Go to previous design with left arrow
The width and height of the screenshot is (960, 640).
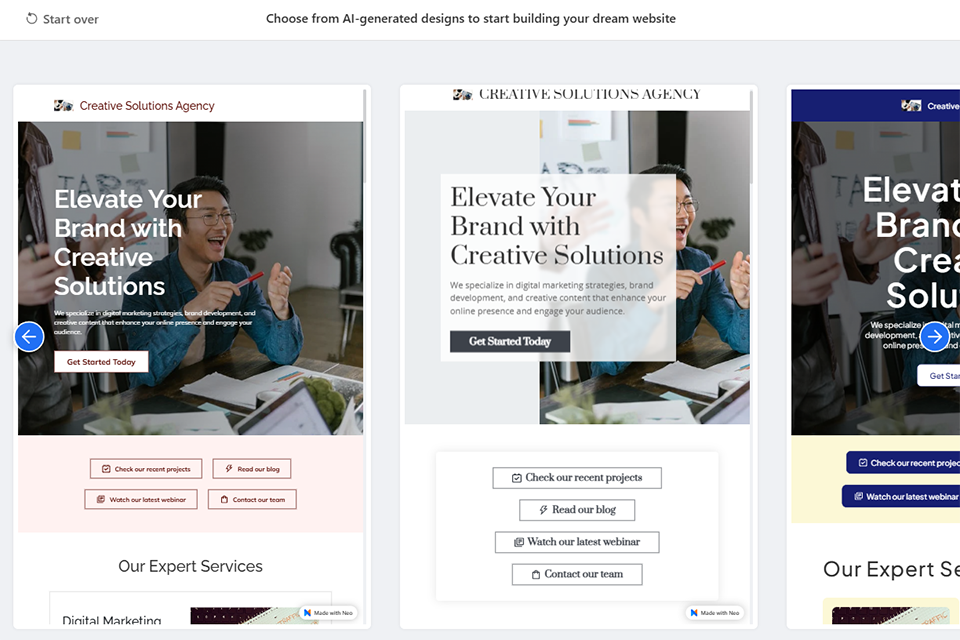pos(29,337)
